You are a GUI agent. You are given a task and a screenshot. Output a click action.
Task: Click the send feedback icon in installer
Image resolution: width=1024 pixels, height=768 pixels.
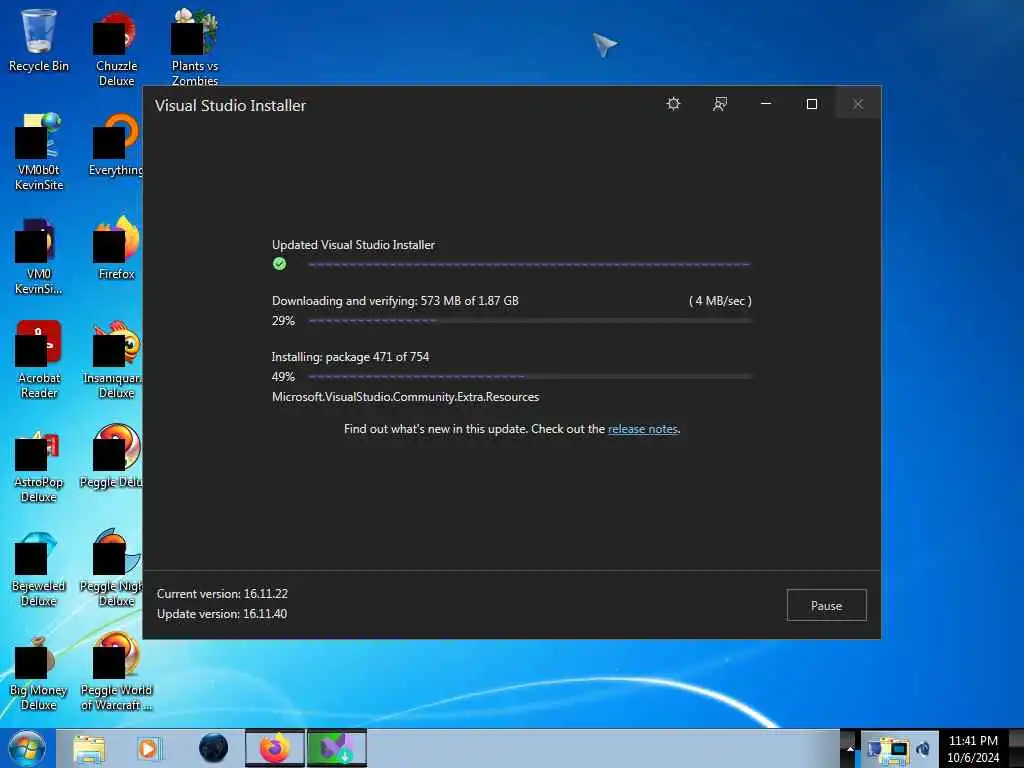720,104
